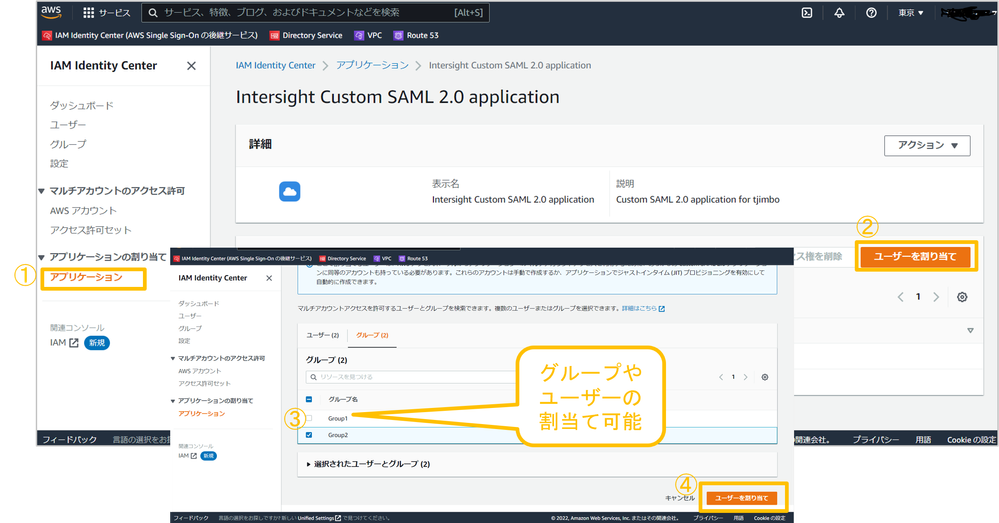This screenshot has height=523, width=999.
Task: Switch to the ユーザー (2) tab
Action: click(x=322, y=335)
